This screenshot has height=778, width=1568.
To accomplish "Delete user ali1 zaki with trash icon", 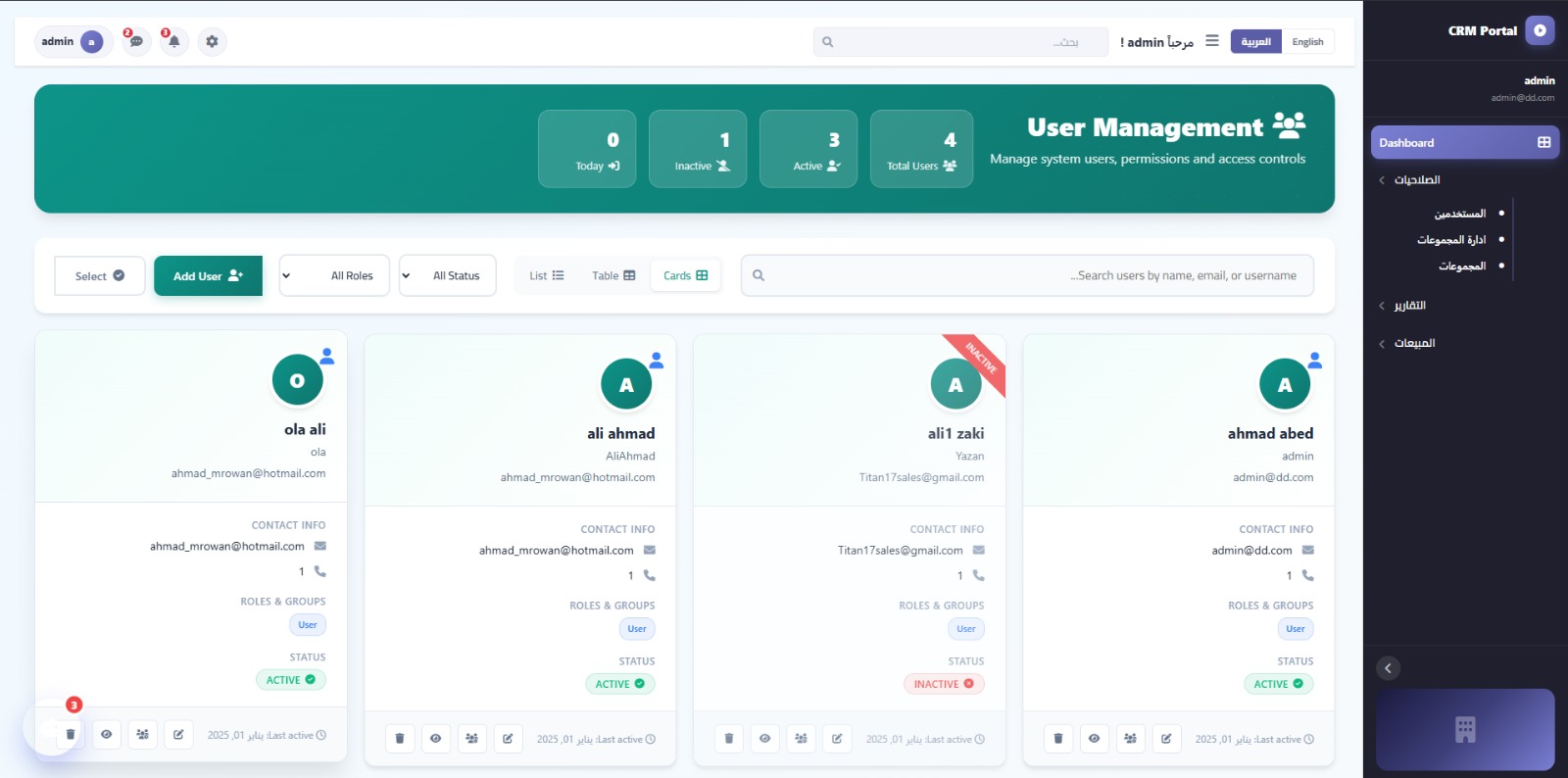I will coord(729,739).
